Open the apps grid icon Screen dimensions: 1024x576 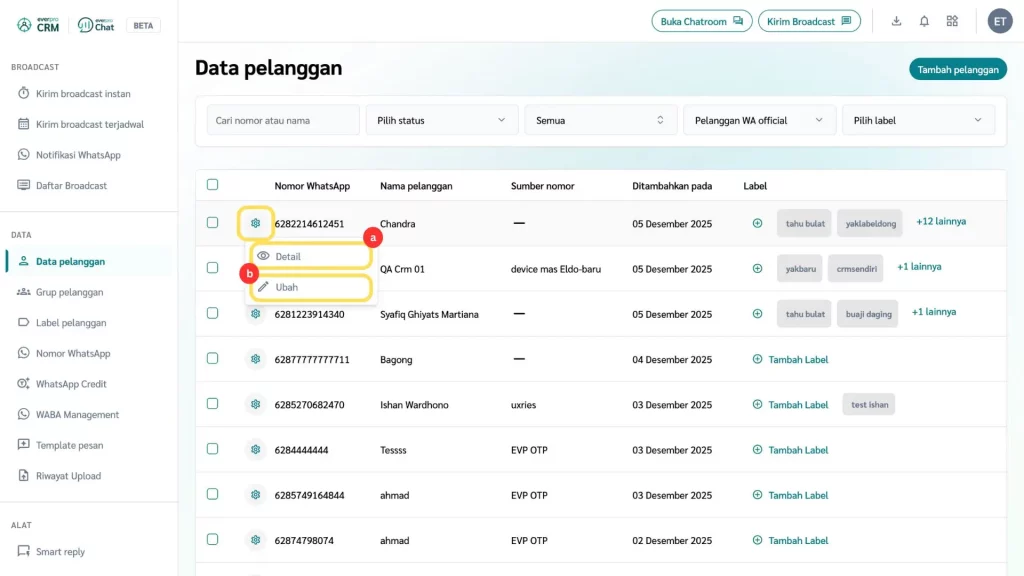952,21
